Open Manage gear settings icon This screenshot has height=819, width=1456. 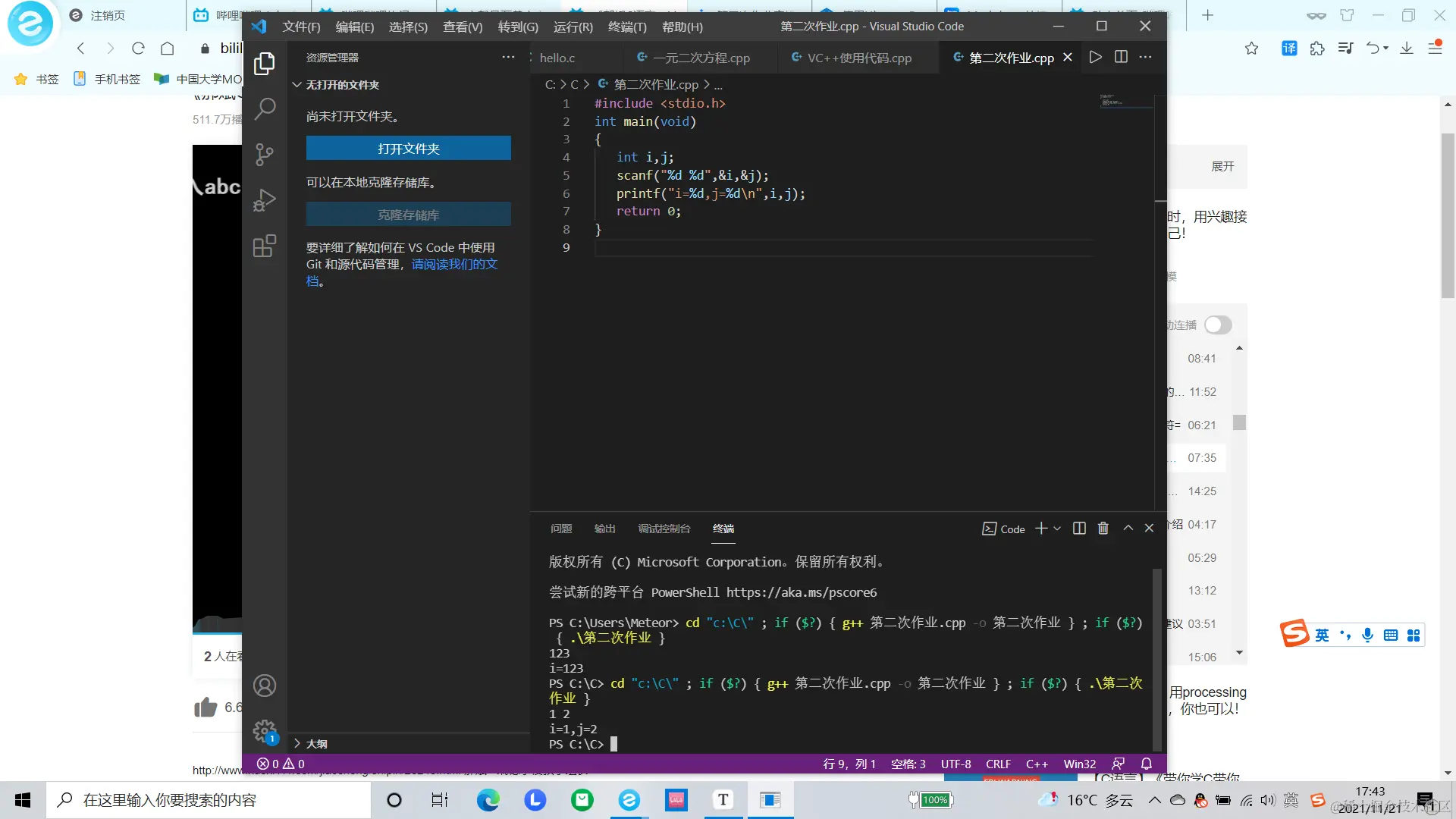click(x=264, y=731)
